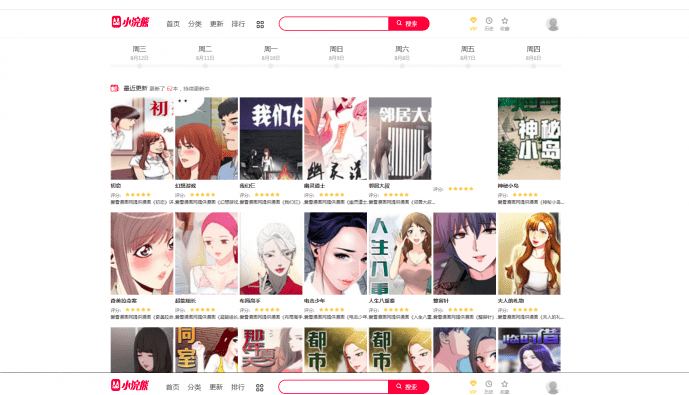This screenshot has width=689, height=395.
Task: Open the 幻想游戏 comic cover
Action: 207,138
